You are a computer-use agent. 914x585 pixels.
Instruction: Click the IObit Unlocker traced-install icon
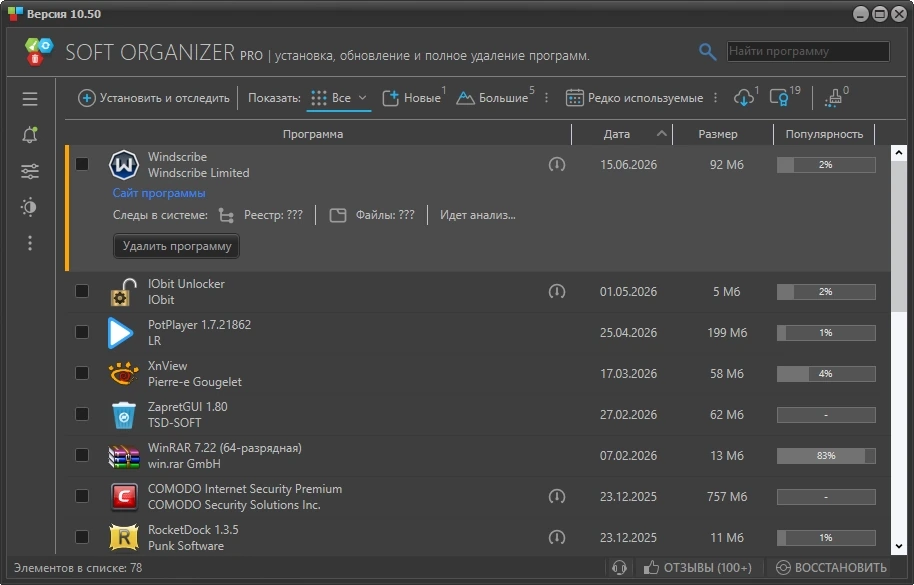[557, 291]
